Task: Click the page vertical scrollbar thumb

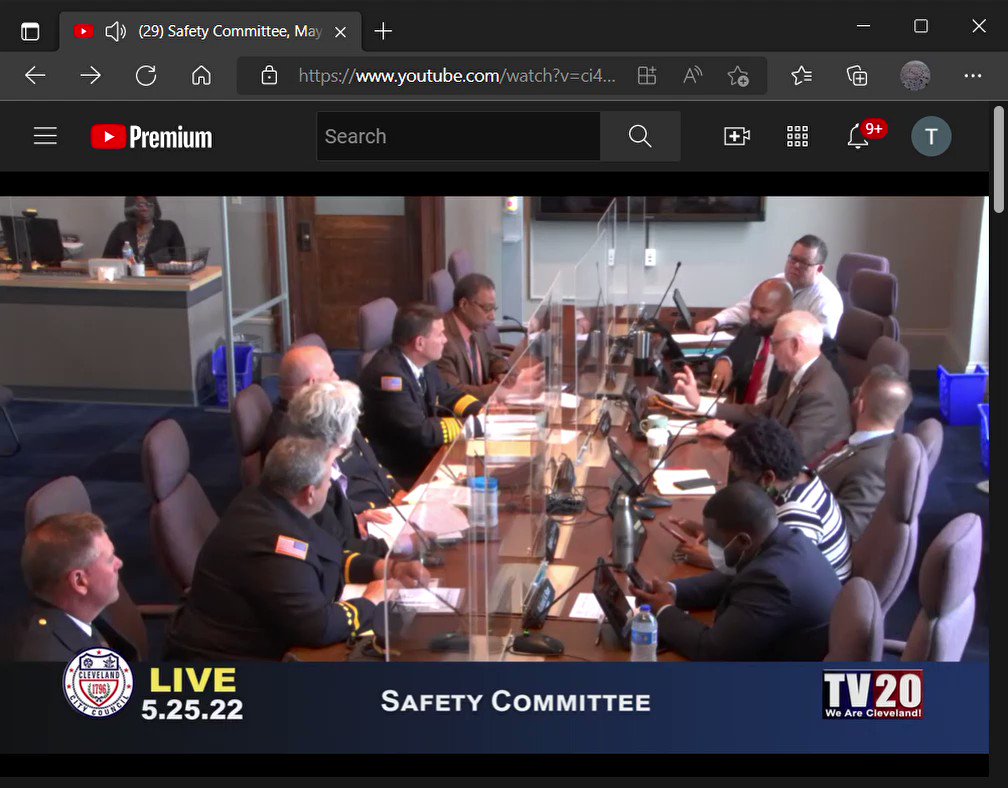Action: (998, 159)
